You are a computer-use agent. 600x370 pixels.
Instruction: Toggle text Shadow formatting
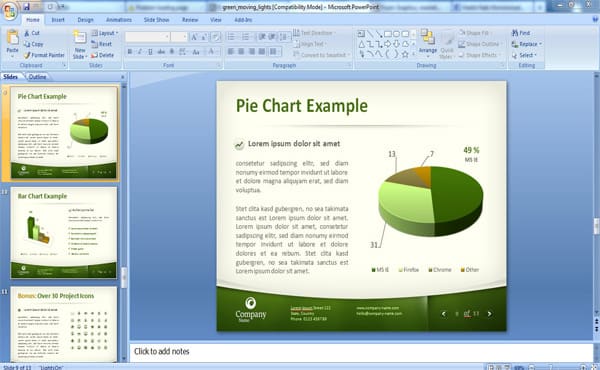[172, 51]
